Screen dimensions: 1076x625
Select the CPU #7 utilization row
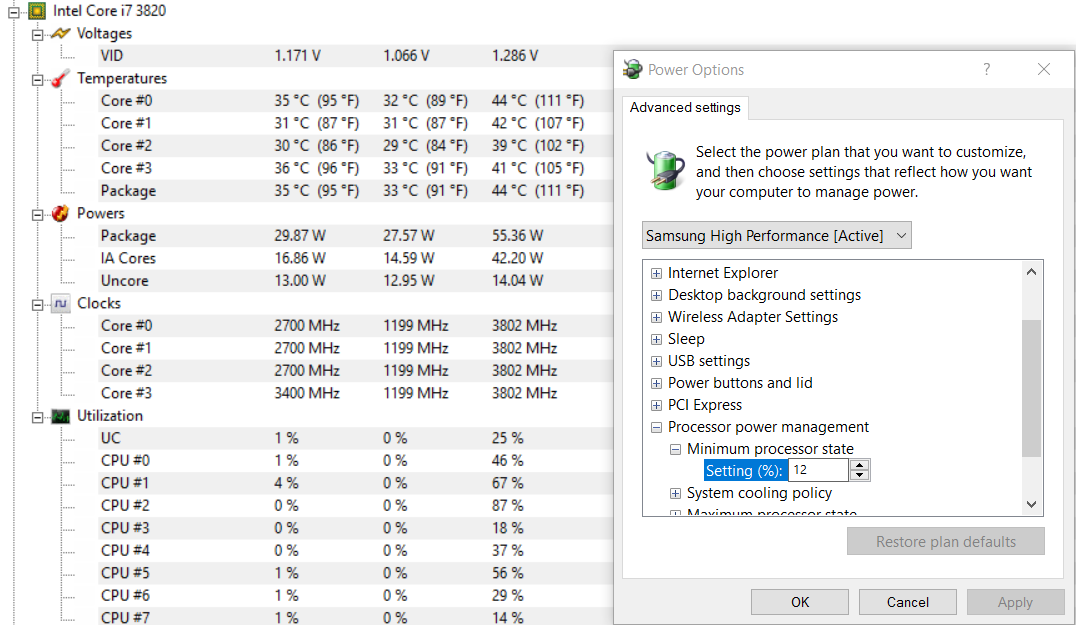[x=355, y=617]
